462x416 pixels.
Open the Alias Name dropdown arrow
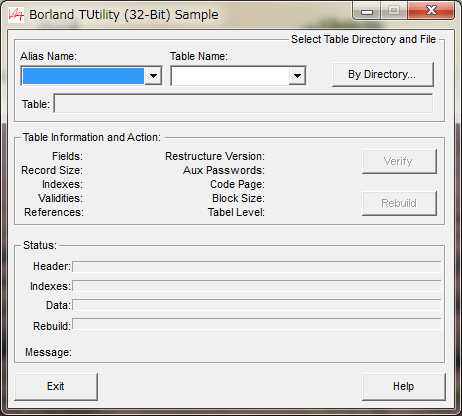[x=153, y=76]
